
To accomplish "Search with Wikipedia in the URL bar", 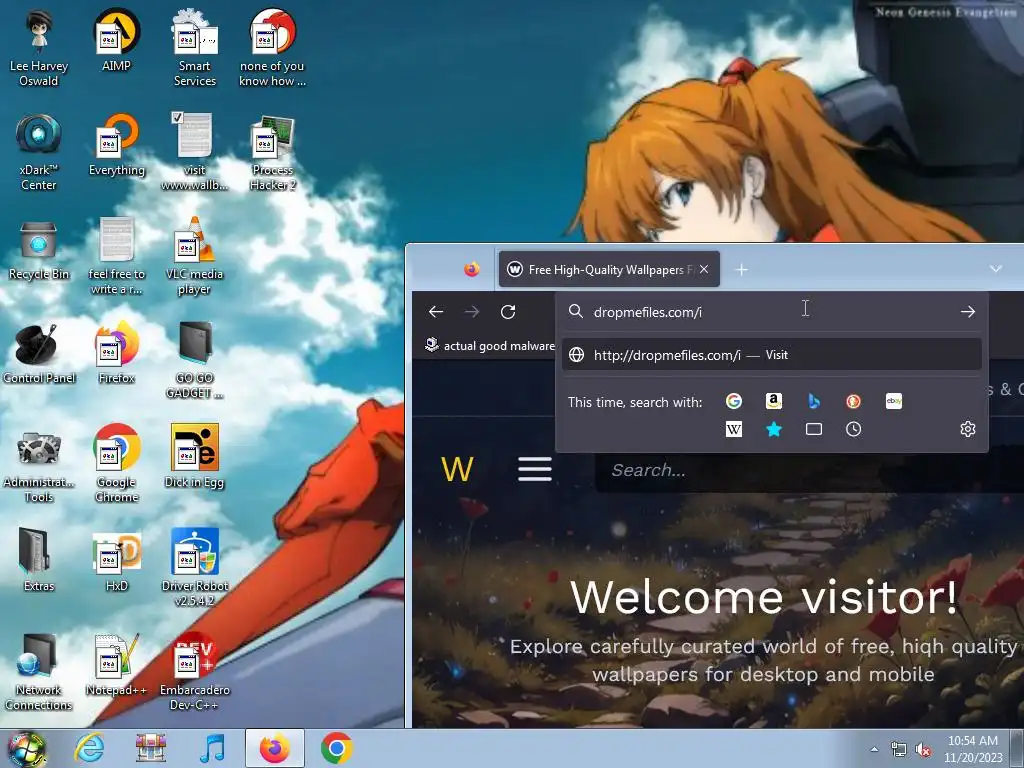I will coord(733,429).
